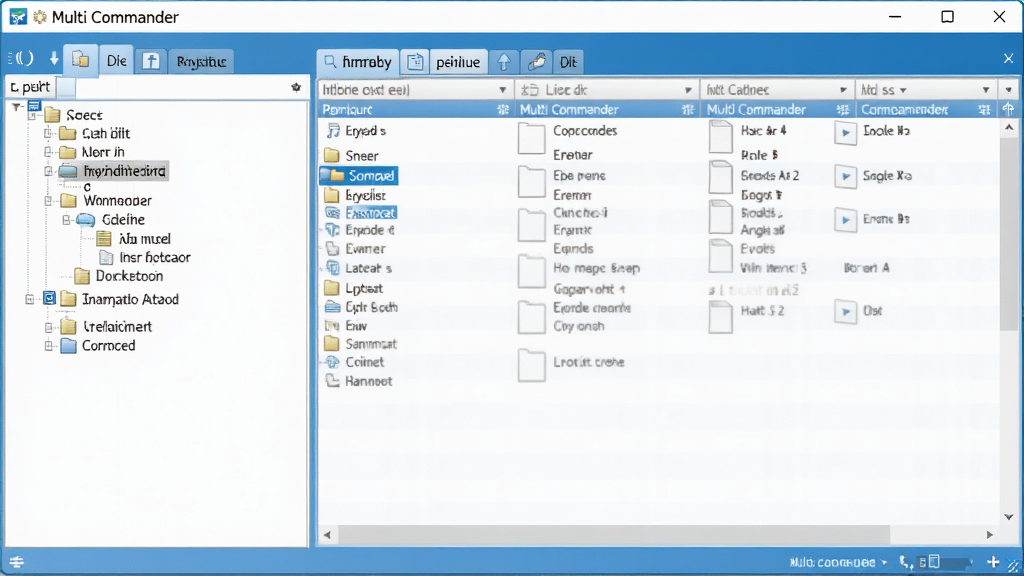The width and height of the screenshot is (1024, 576).
Task: Click grid icon in 'Pomiqure' column header
Action: [502, 110]
